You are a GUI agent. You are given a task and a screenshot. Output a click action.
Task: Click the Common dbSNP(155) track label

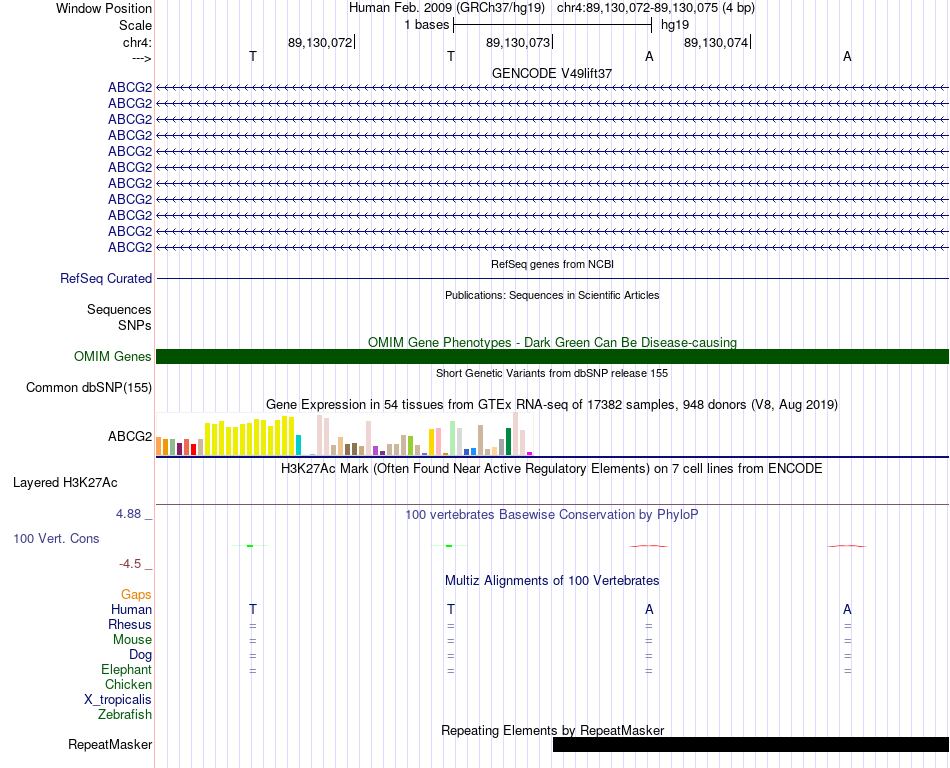(88, 388)
